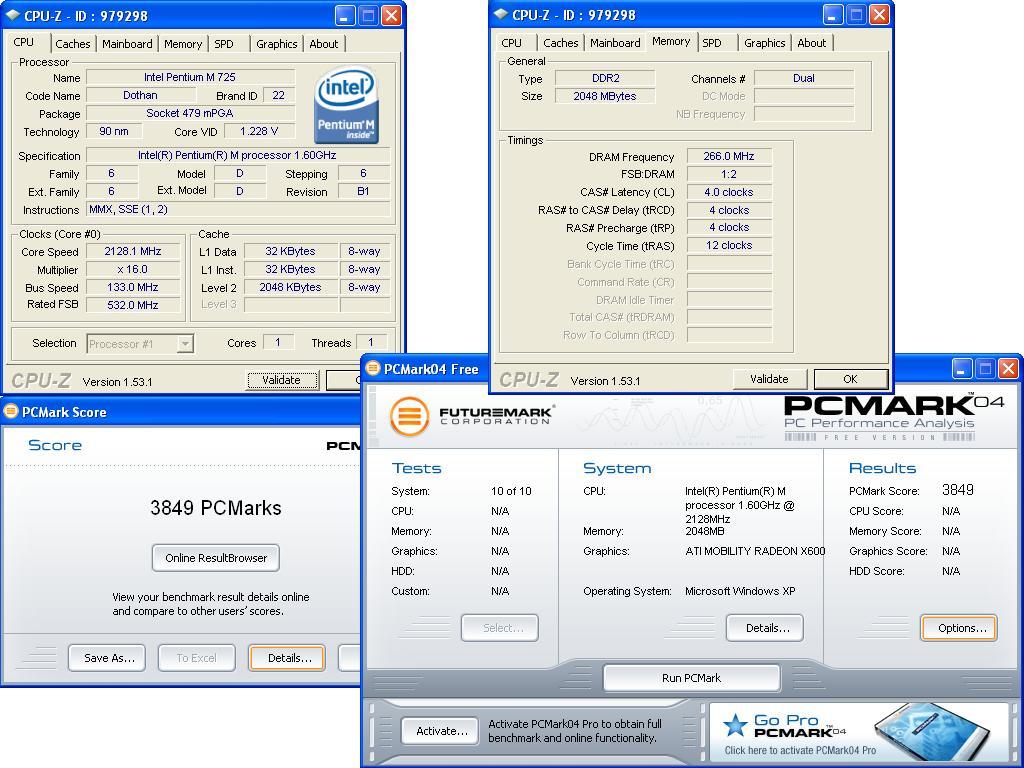Click the Activate button
The image size is (1024, 768).
440,731
